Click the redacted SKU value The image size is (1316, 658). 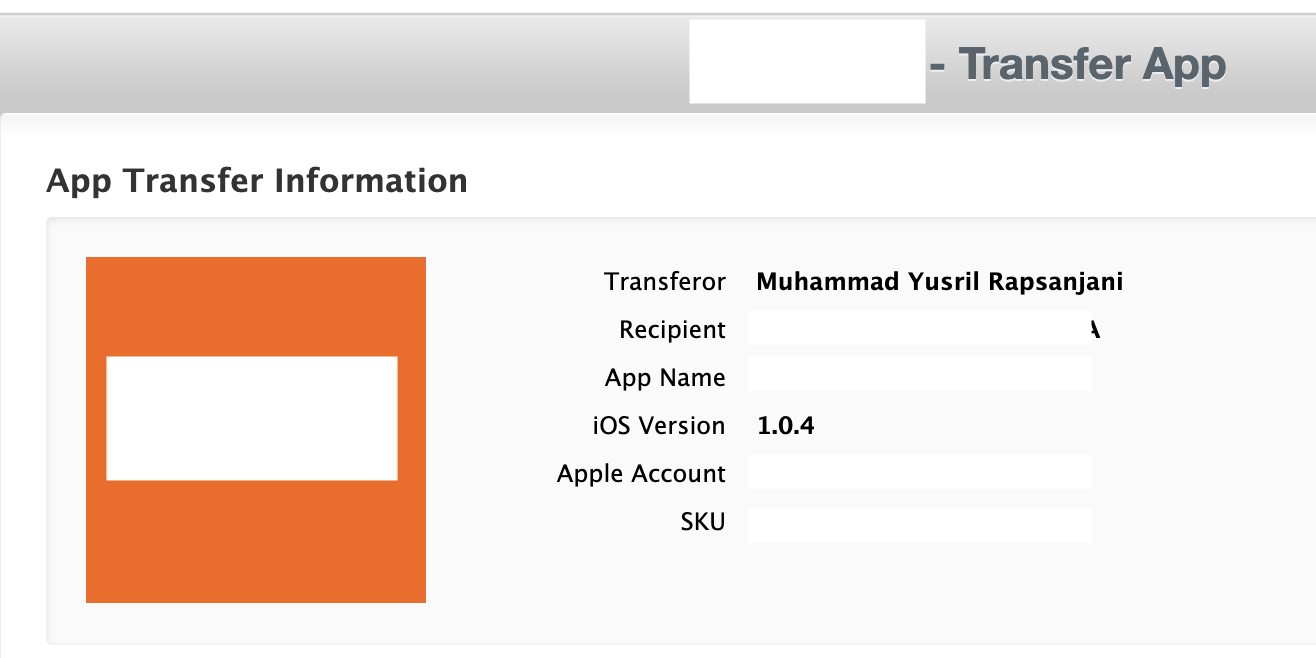[919, 524]
